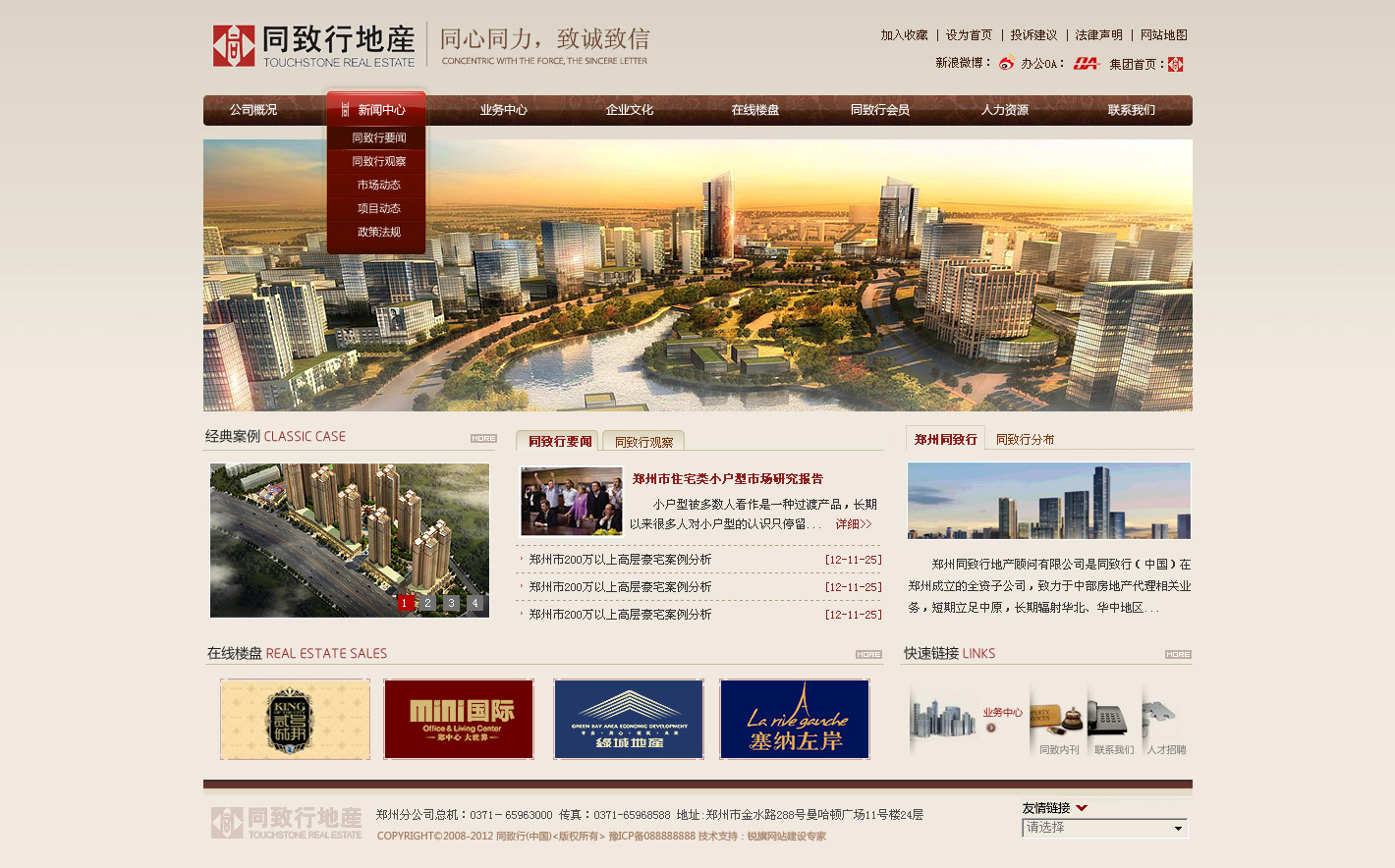Select 政策法规 submenu item
The image size is (1395, 868).
[378, 232]
